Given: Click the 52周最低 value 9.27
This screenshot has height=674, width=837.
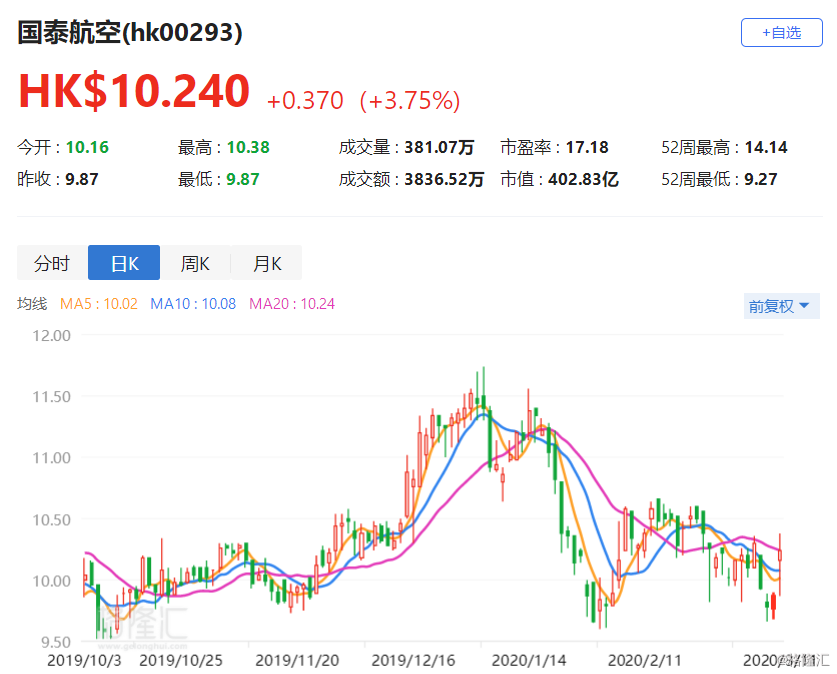Looking at the screenshot, I should [761, 179].
